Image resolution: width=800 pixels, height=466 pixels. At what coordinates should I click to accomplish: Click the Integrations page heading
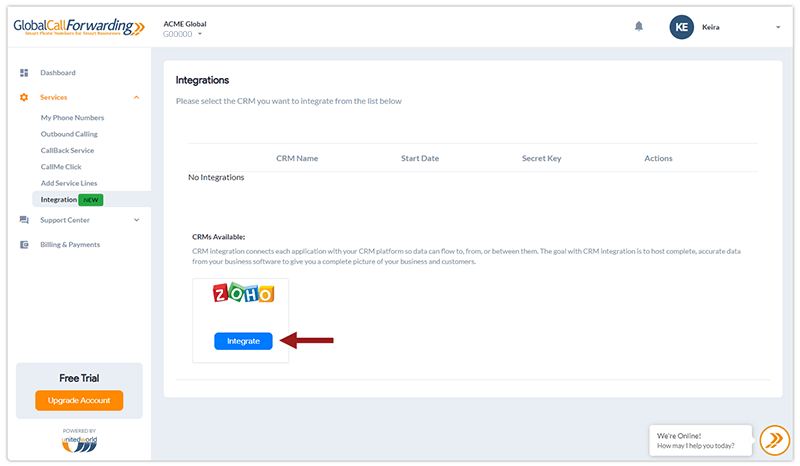coord(203,80)
